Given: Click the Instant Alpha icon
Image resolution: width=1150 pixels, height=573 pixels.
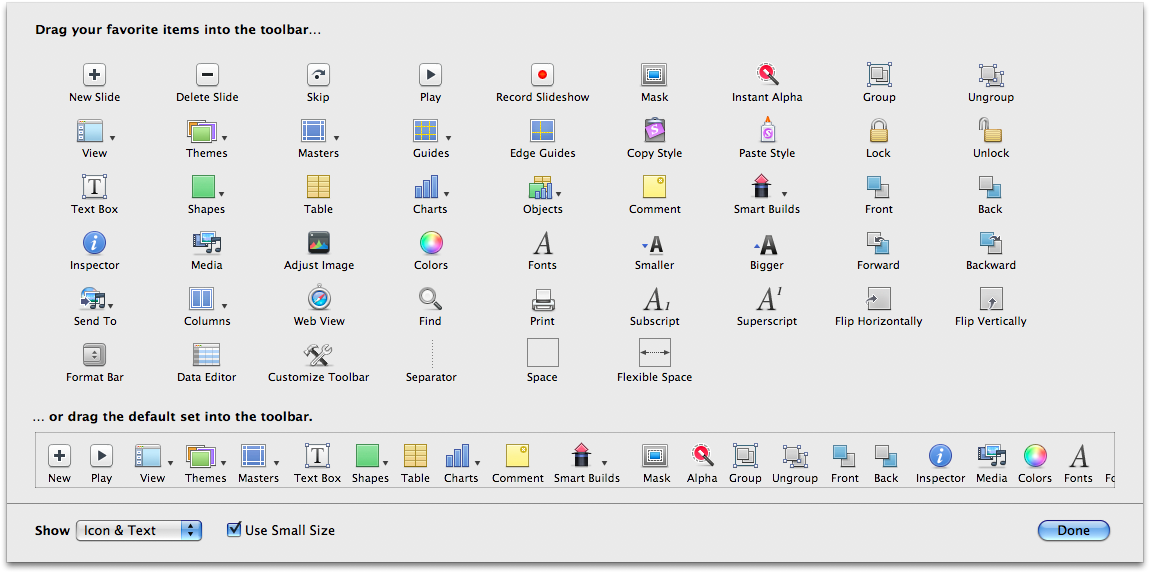Looking at the screenshot, I should click(x=767, y=75).
